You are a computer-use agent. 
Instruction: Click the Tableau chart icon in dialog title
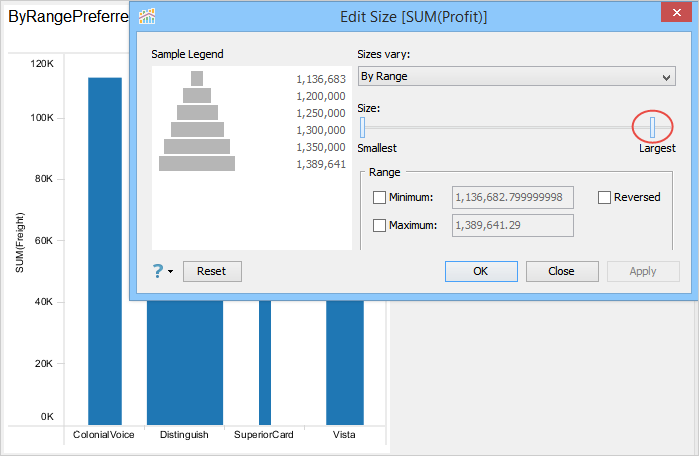[147, 16]
